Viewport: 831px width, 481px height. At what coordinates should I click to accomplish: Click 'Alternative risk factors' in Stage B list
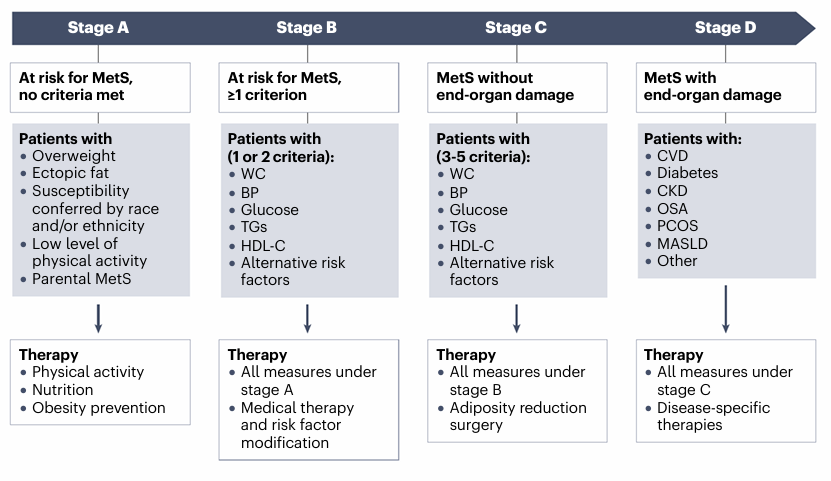pos(291,271)
